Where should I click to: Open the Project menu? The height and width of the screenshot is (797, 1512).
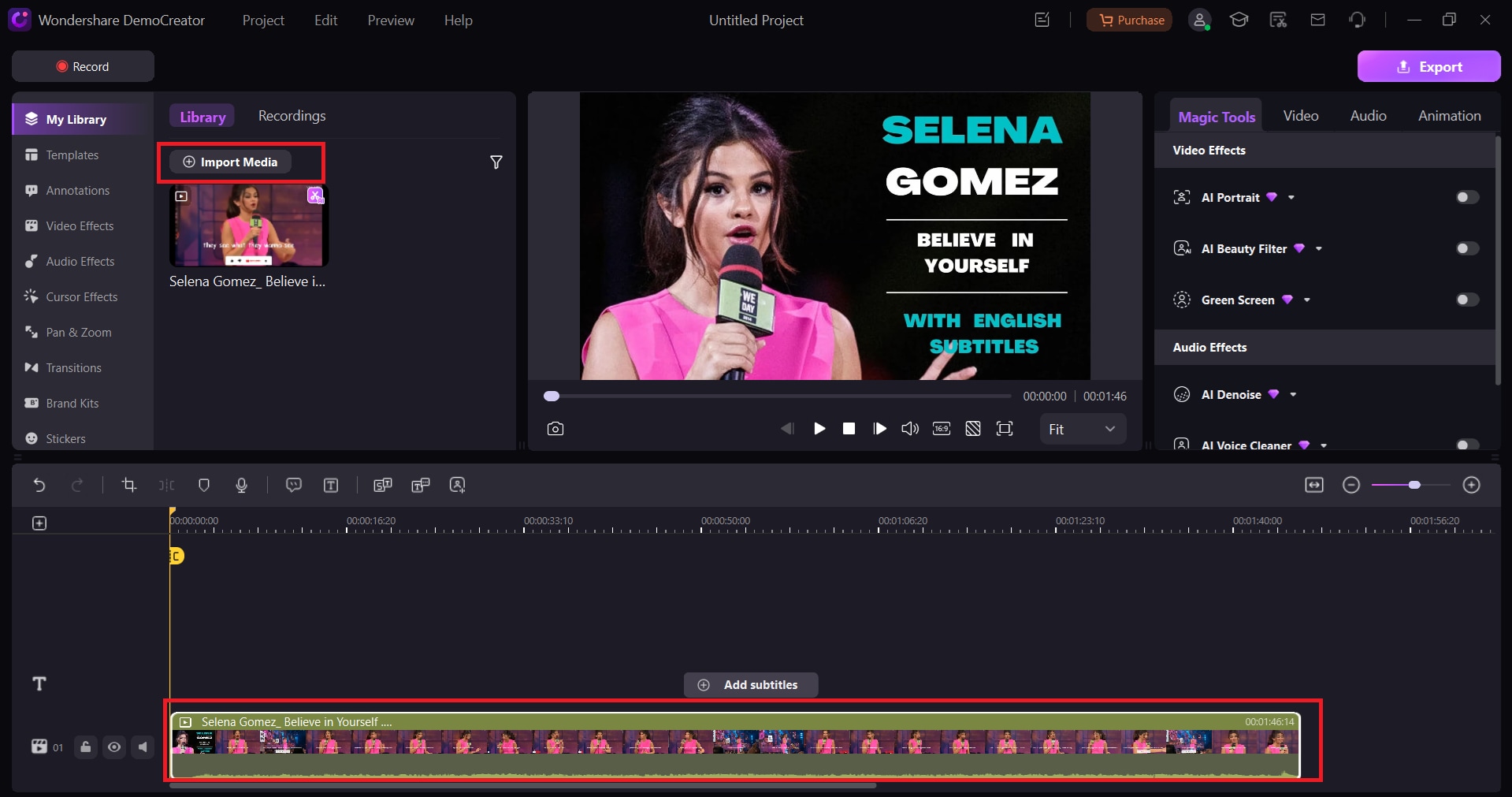coord(263,20)
